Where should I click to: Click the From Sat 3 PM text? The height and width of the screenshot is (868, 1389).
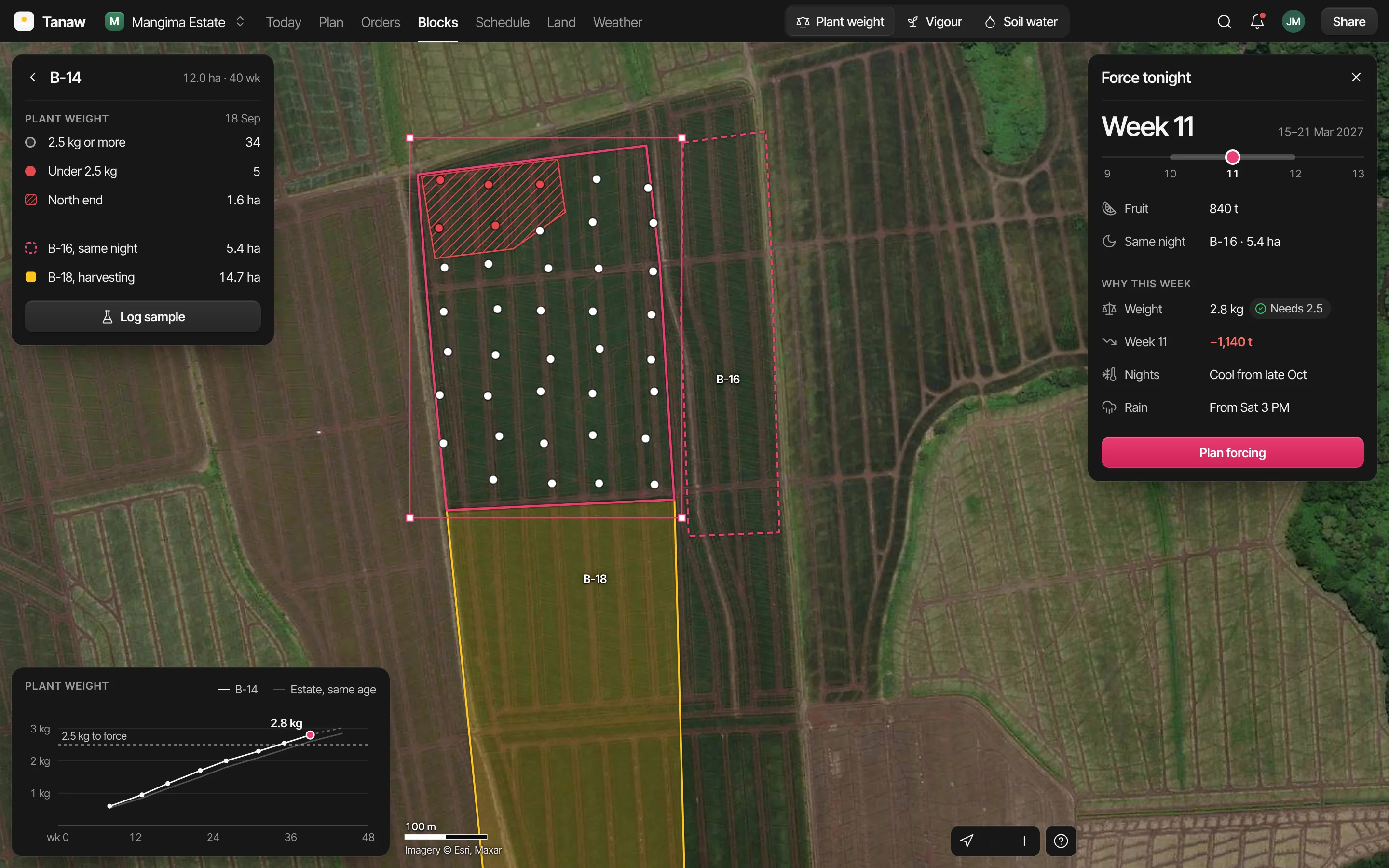coord(1249,407)
